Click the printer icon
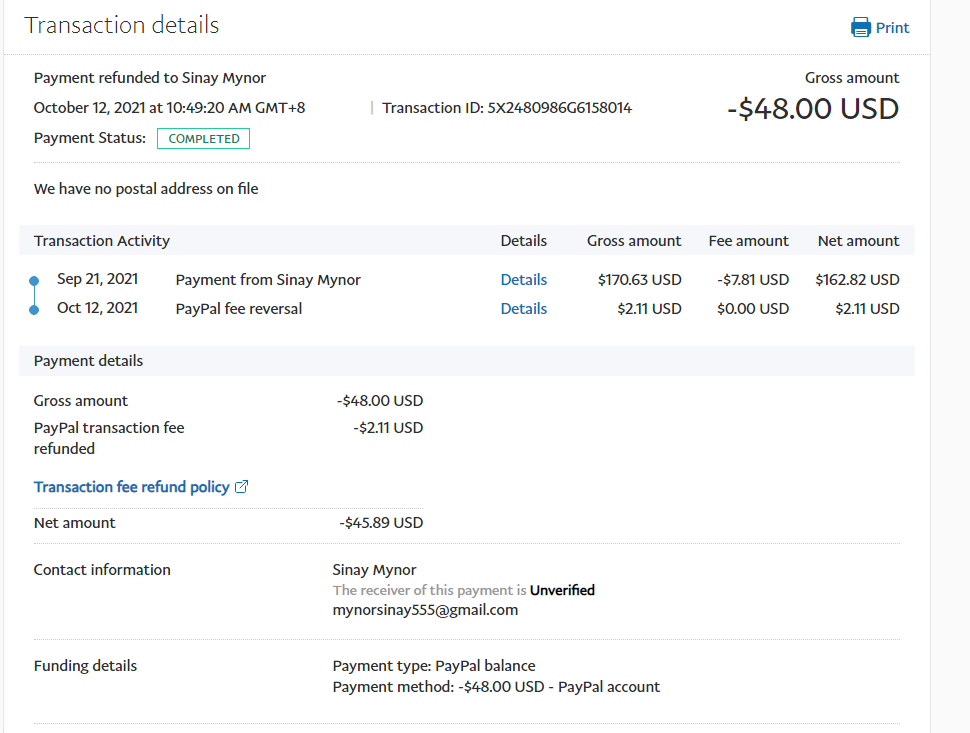This screenshot has width=970, height=733. click(860, 28)
